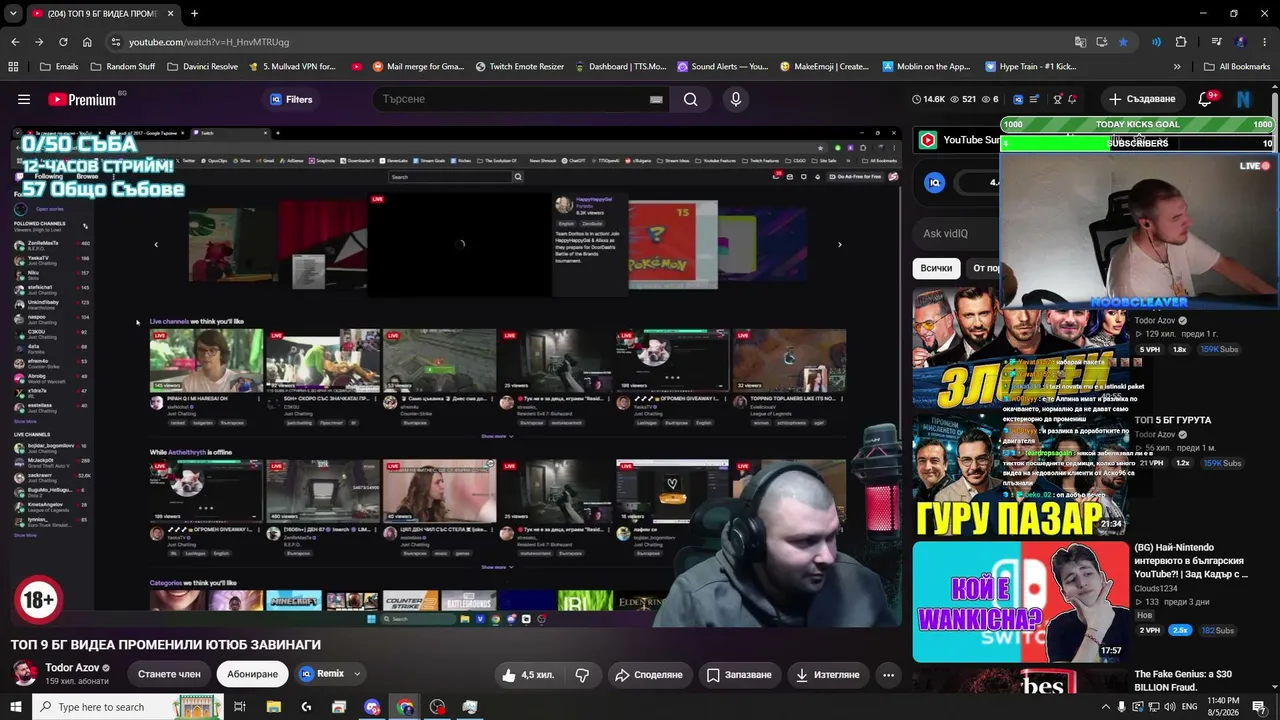The image size is (1280, 720).
Task: Open the ТОП 5 БГ ГУРУТА video title
Action: tap(1173, 420)
